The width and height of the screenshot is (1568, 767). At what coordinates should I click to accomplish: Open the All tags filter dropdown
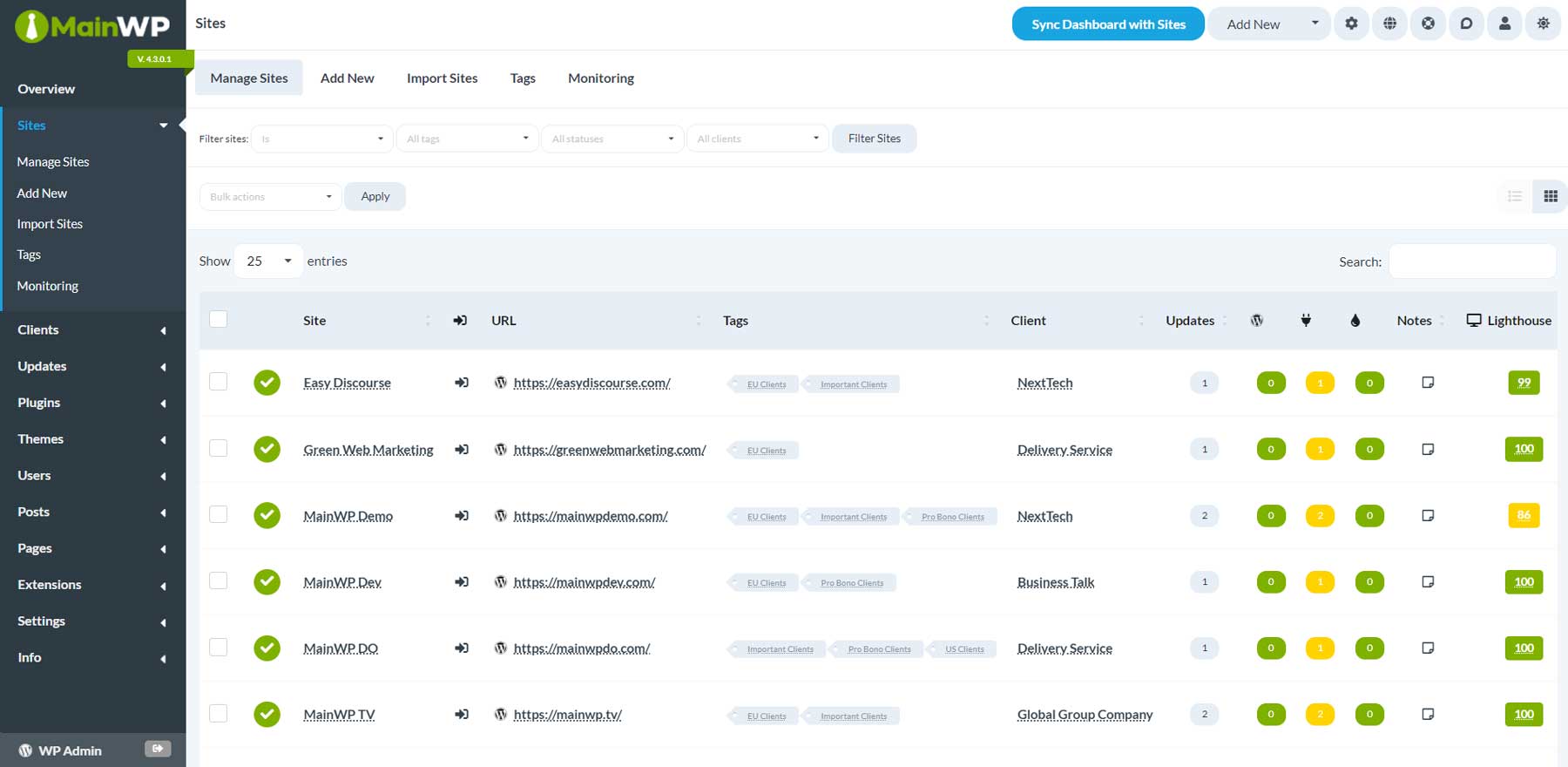(467, 139)
